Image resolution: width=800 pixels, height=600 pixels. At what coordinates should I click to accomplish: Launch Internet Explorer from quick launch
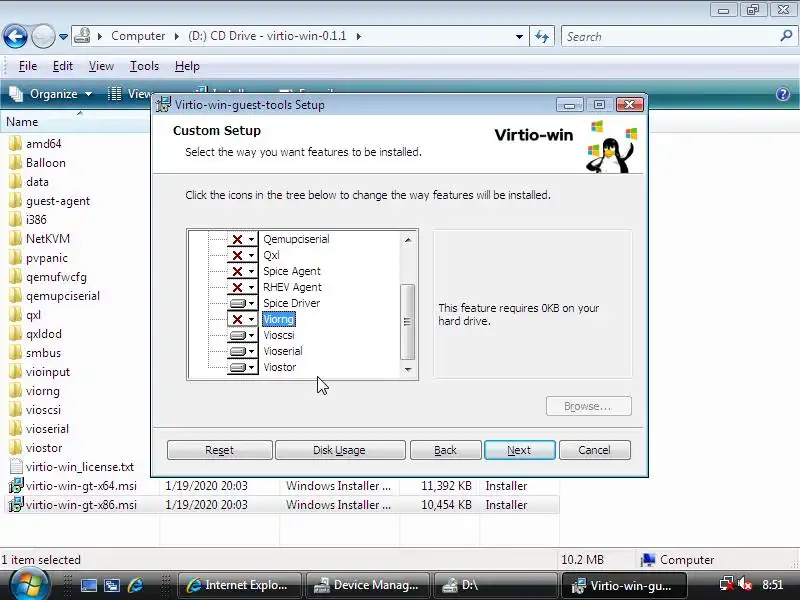[136, 585]
